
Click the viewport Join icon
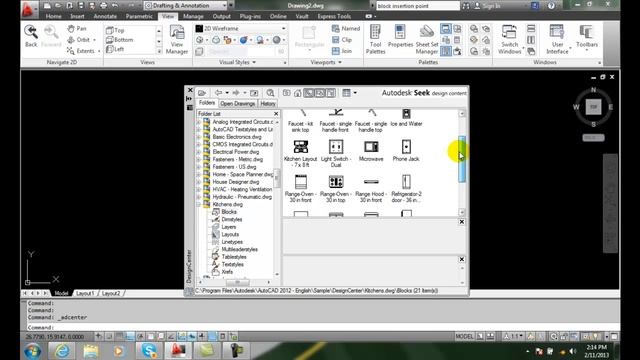tap(342, 51)
